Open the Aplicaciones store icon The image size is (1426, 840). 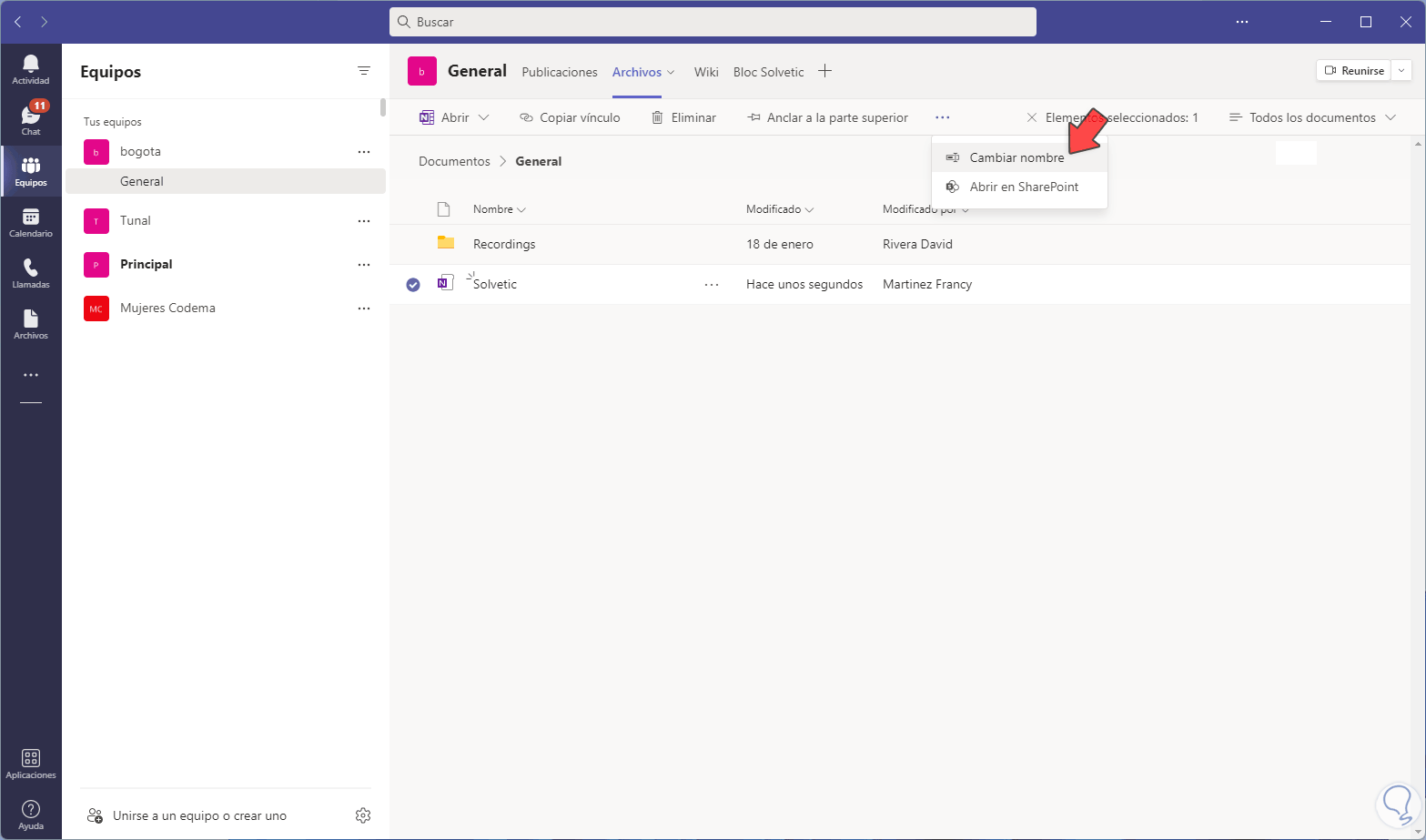(31, 764)
